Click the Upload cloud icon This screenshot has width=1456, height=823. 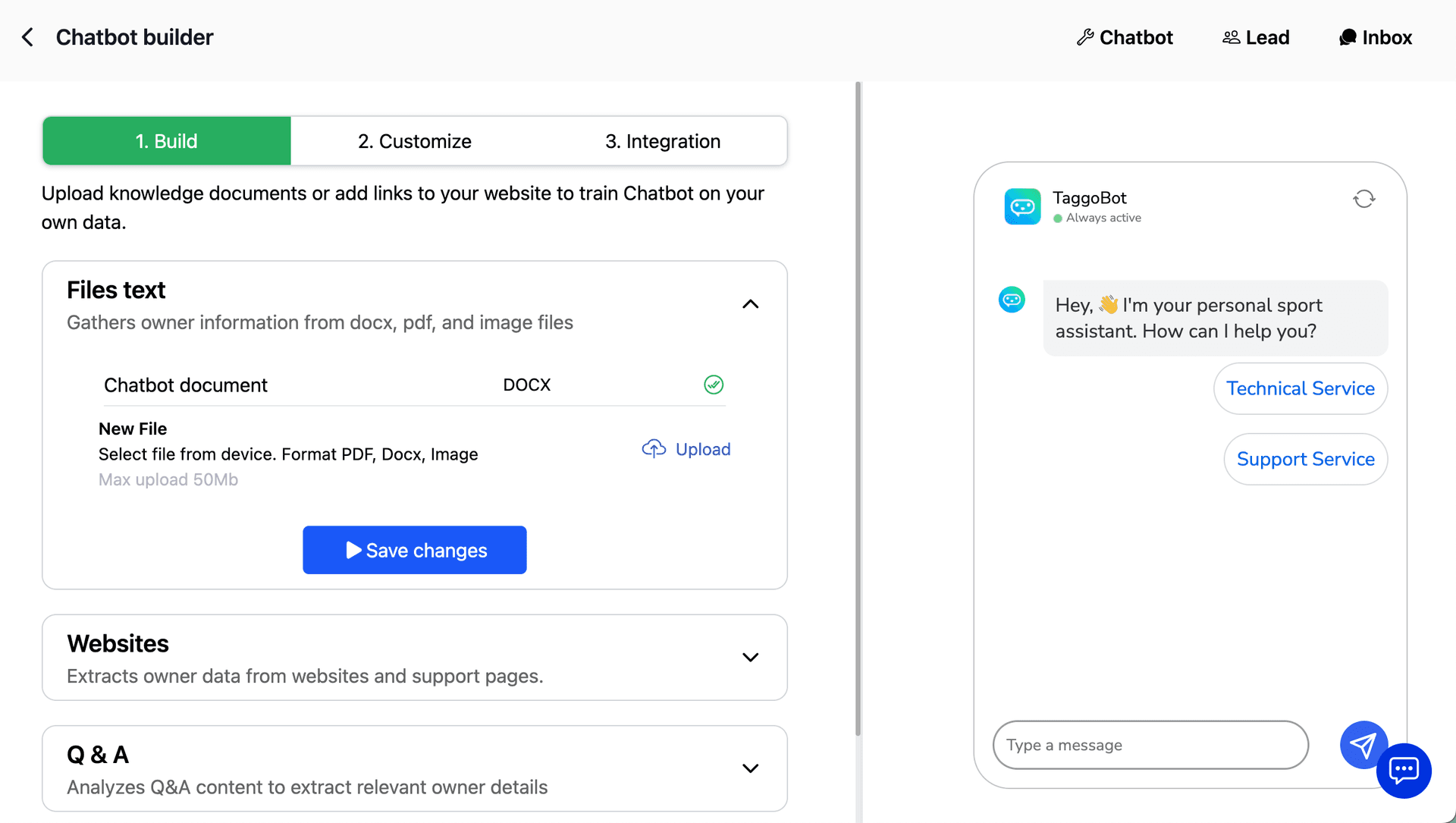pyautogui.click(x=654, y=448)
